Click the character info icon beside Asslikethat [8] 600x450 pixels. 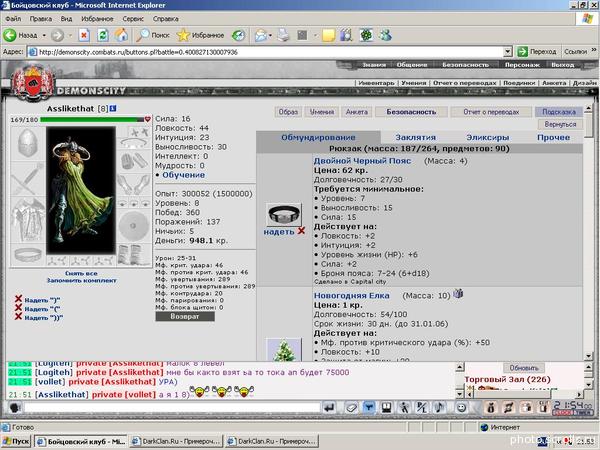(113, 109)
